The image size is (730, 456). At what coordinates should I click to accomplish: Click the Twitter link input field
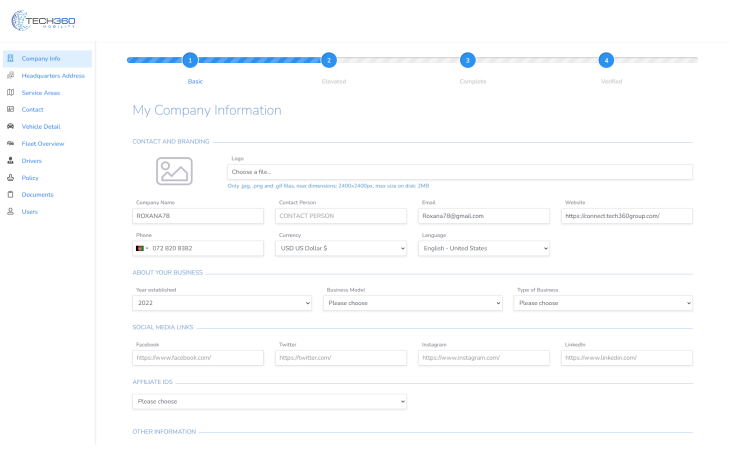pos(341,358)
